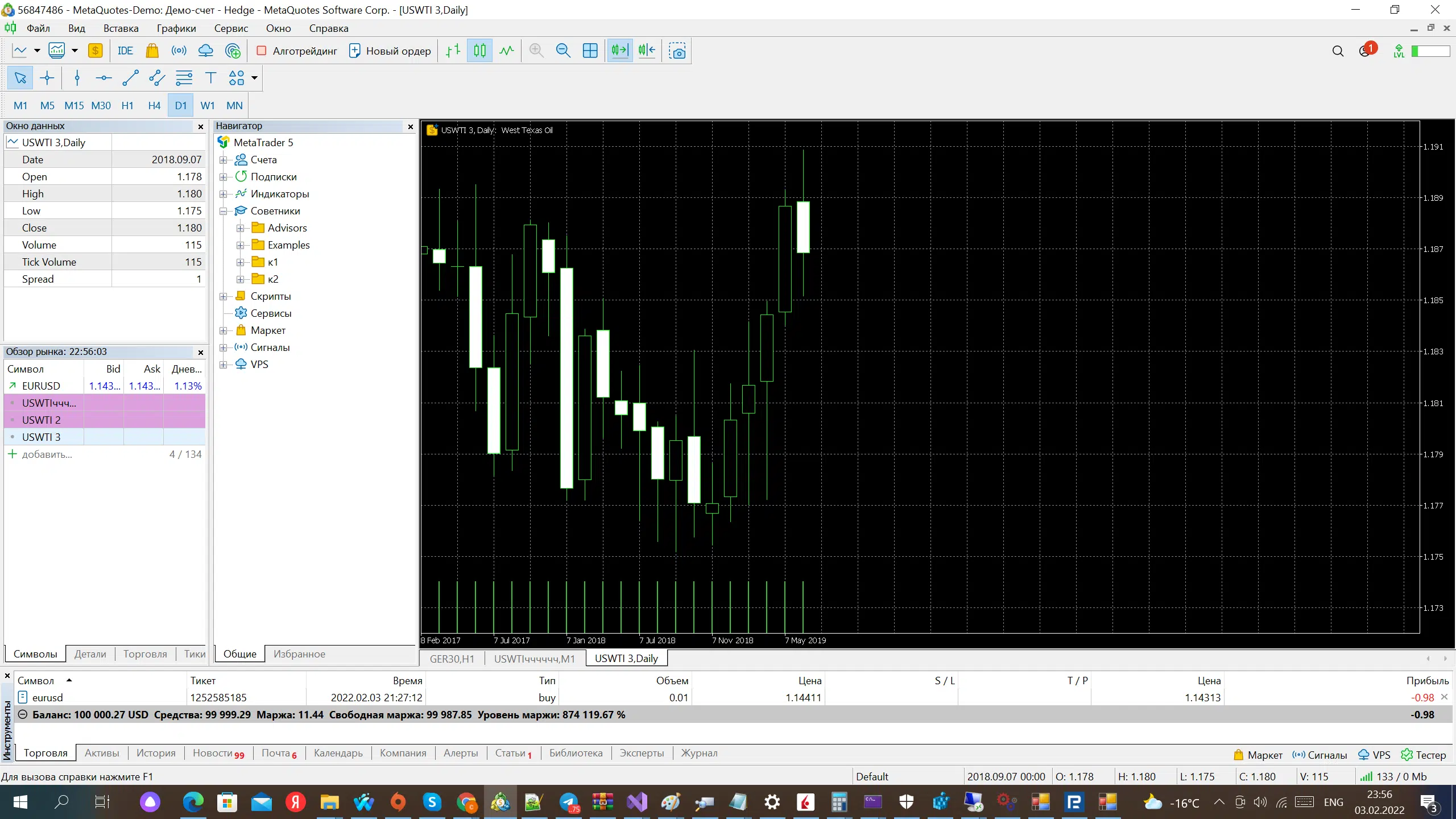Select the trendline drawing tool
The height and width of the screenshot is (819, 1456).
coord(130,78)
